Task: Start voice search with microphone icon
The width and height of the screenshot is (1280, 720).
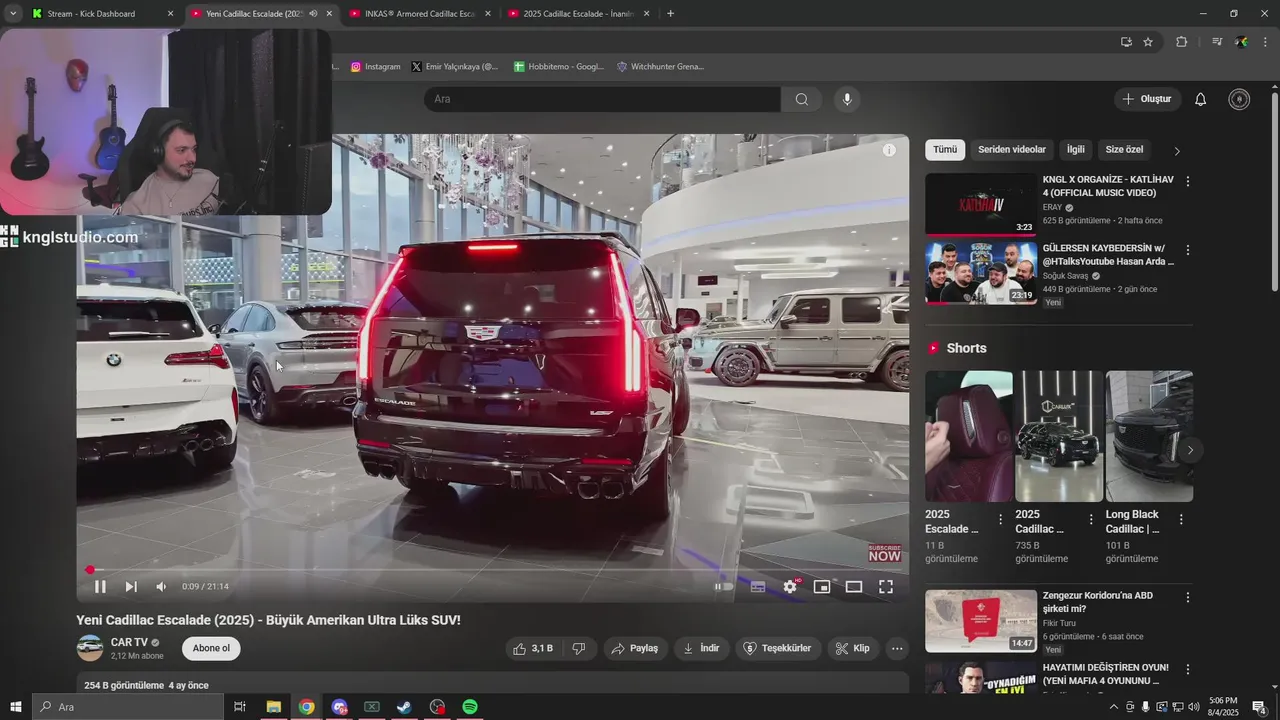Action: [x=847, y=99]
